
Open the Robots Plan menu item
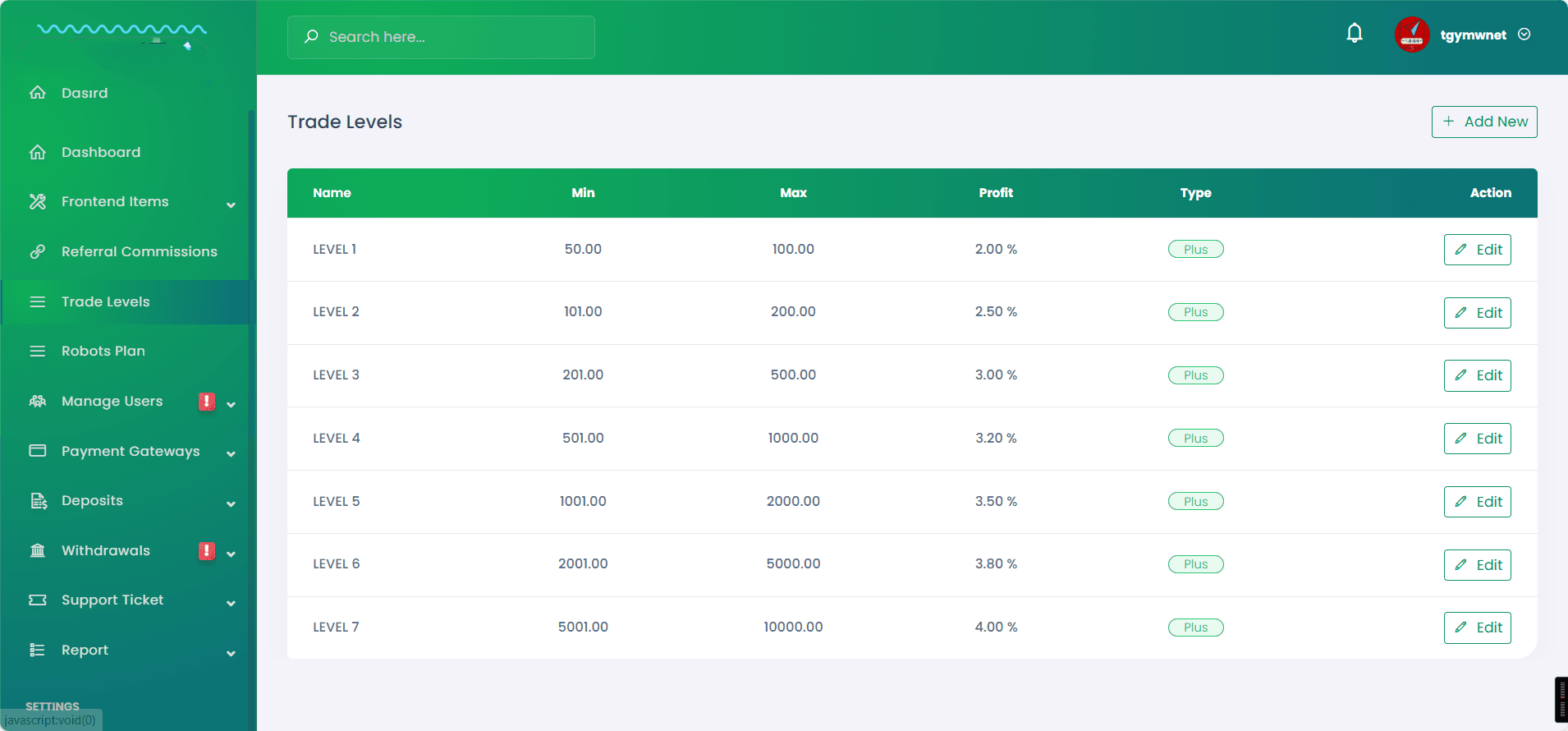(103, 351)
